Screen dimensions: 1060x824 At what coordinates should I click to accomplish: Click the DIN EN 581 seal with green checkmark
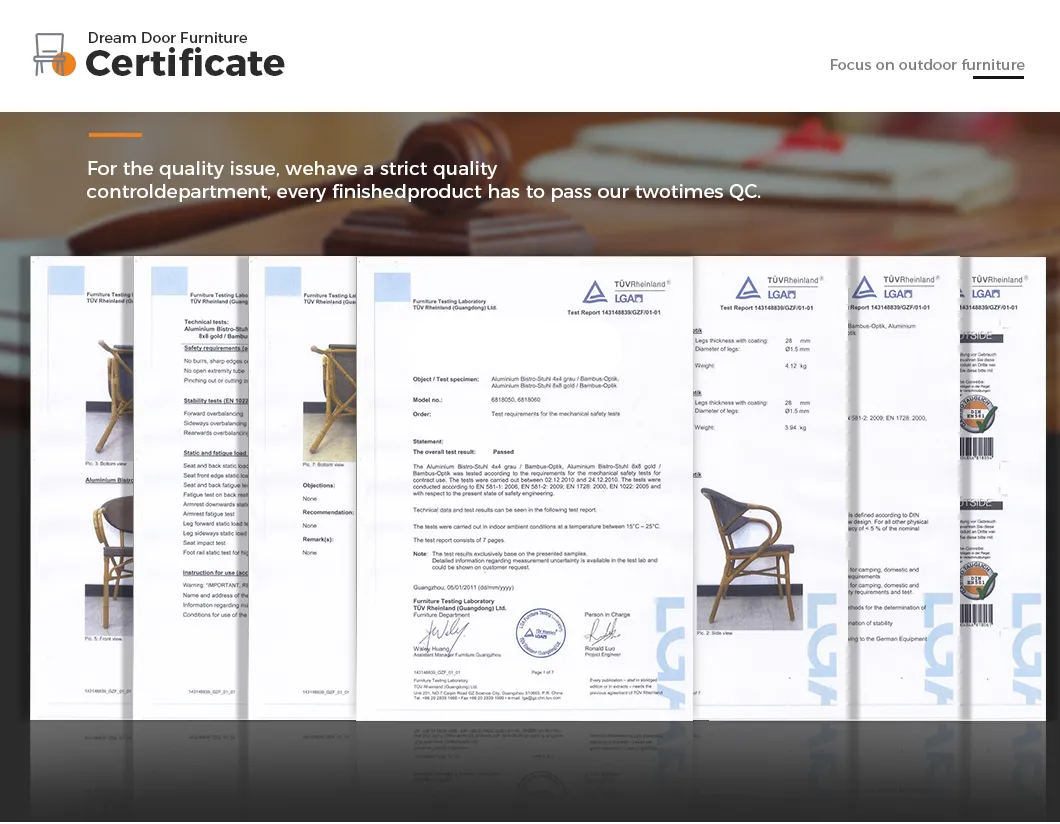(x=980, y=414)
